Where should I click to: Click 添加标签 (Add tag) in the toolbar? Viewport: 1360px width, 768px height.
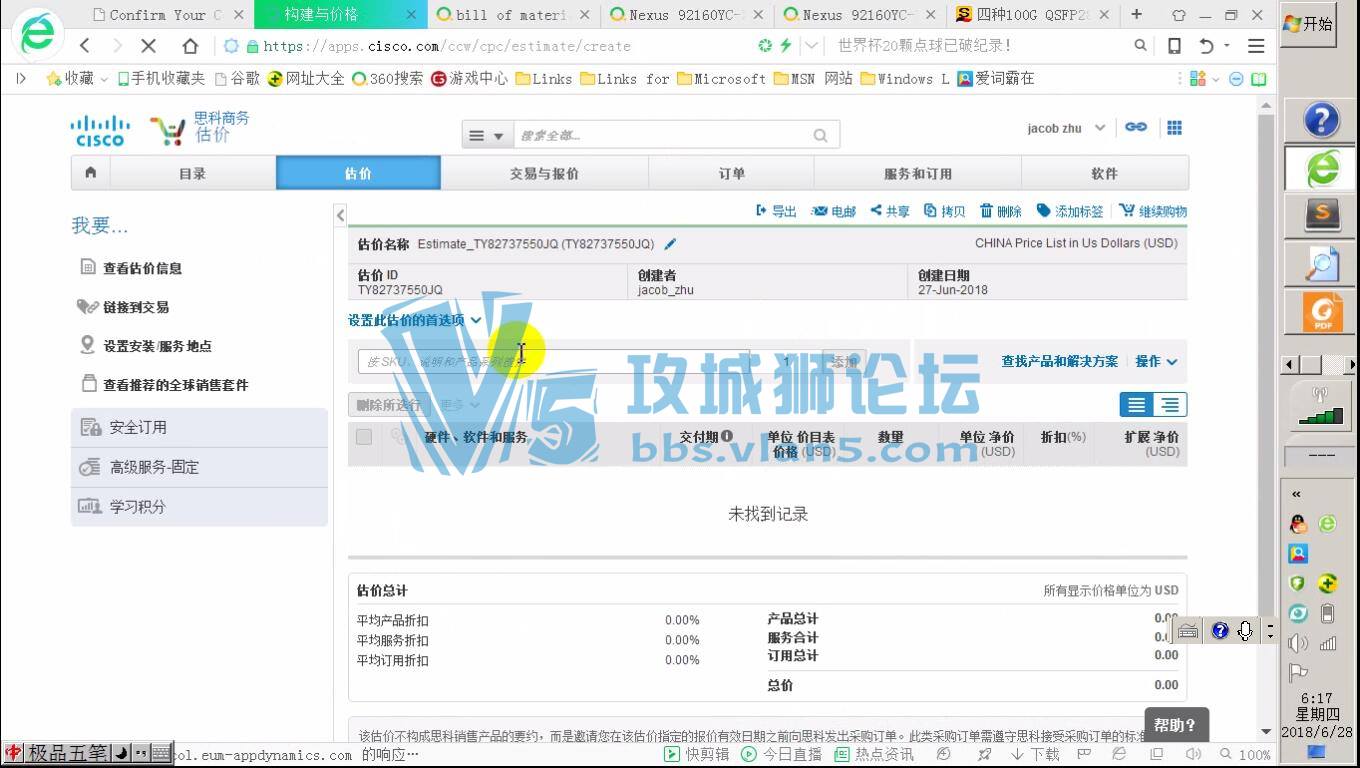click(1070, 211)
